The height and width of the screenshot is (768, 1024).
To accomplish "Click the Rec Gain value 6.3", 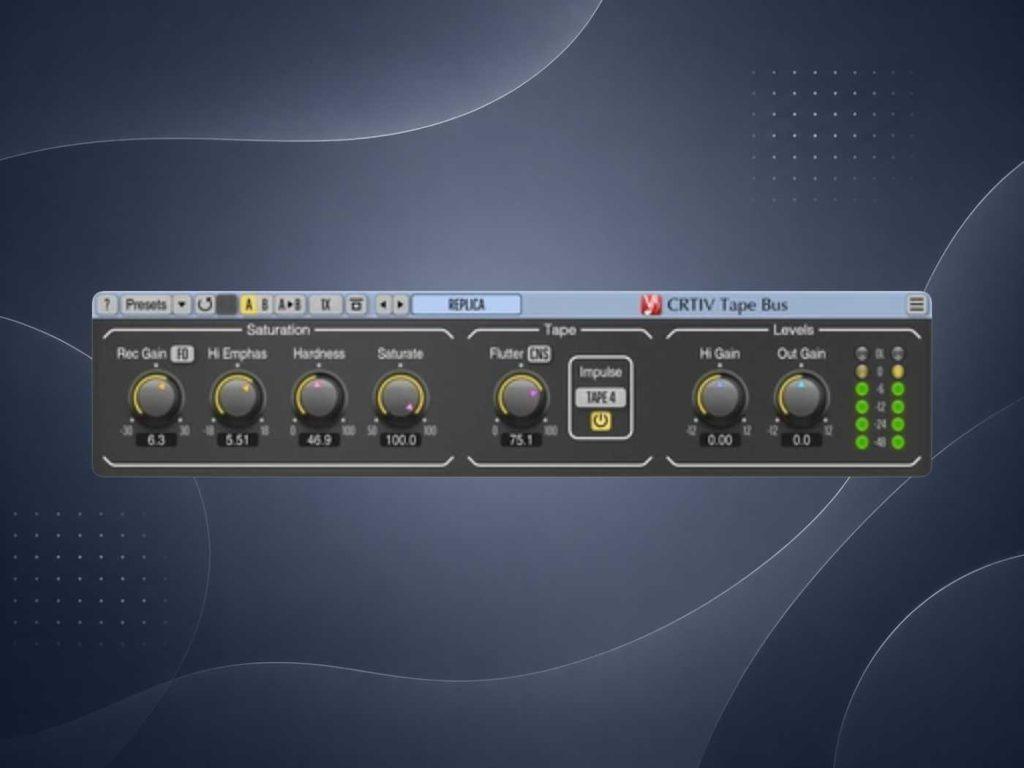I will [x=157, y=440].
